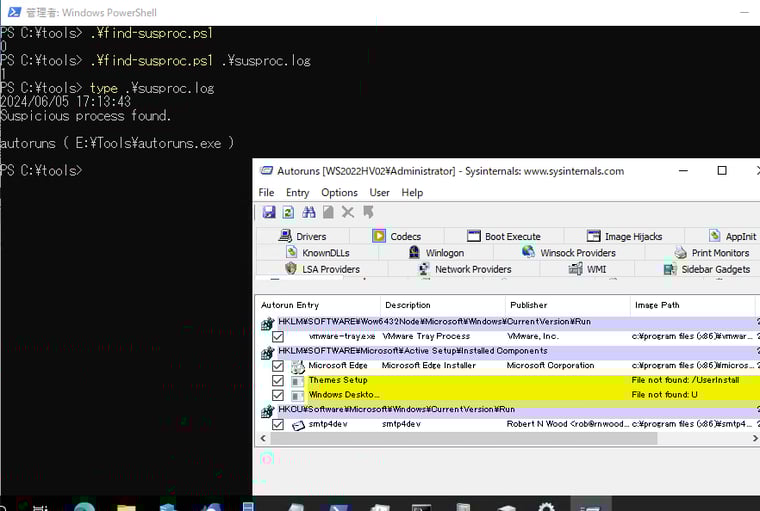Viewport: 760px width, 511px height.
Task: Open the File Explorer folder in taskbar
Action: [126, 507]
